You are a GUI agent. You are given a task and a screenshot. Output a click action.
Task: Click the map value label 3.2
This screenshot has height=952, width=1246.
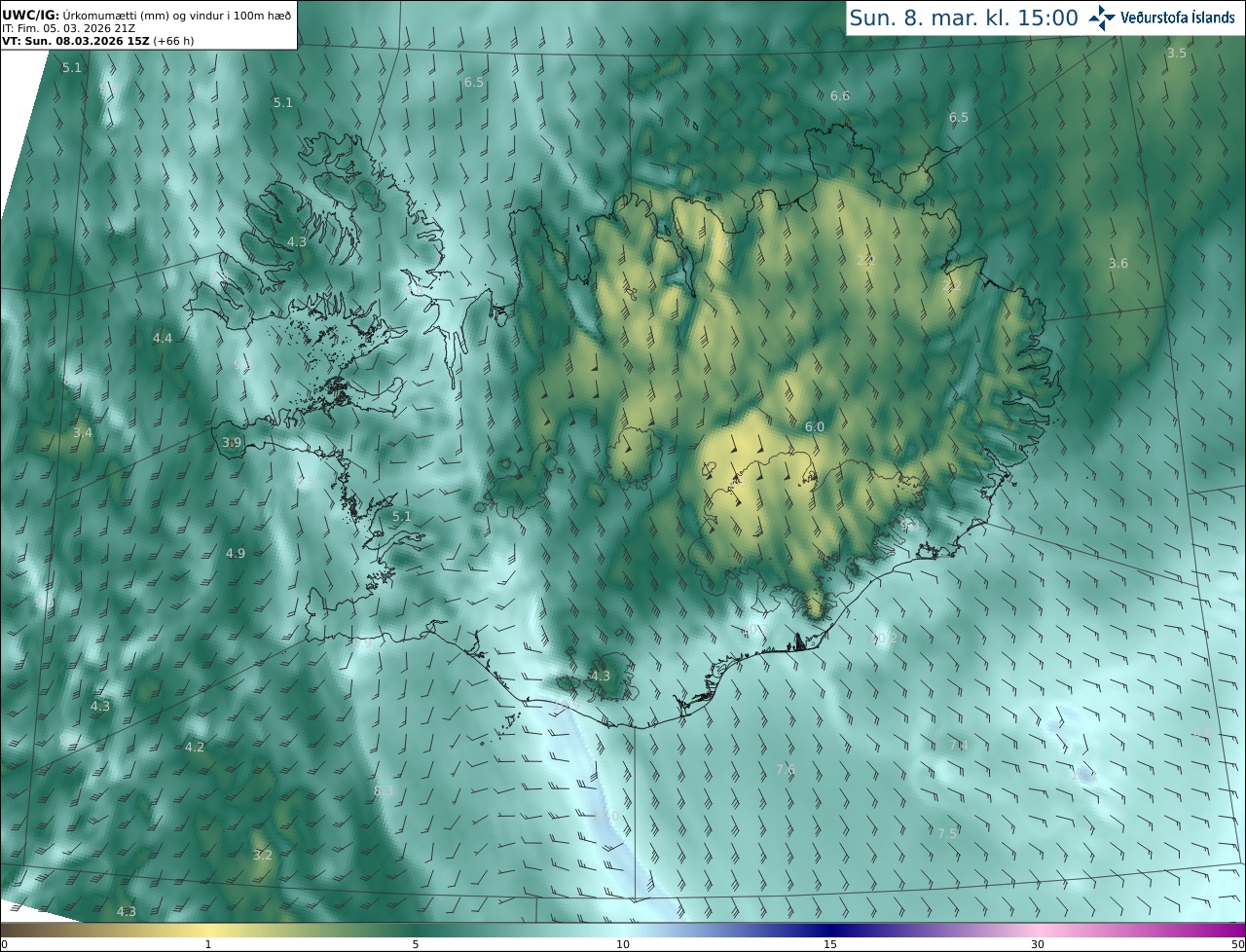pos(263,855)
